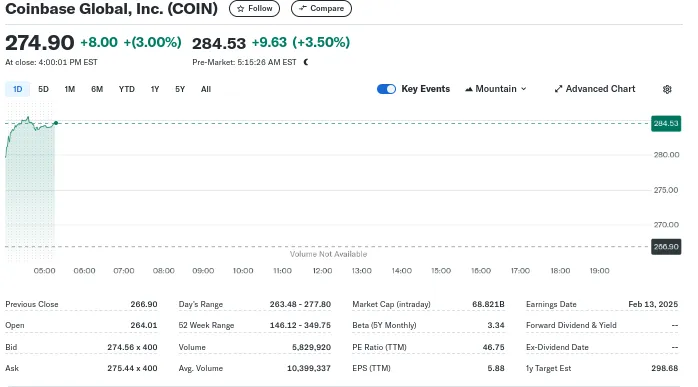Select the YTD time range
Screen dimensions: 698x387
point(126,89)
